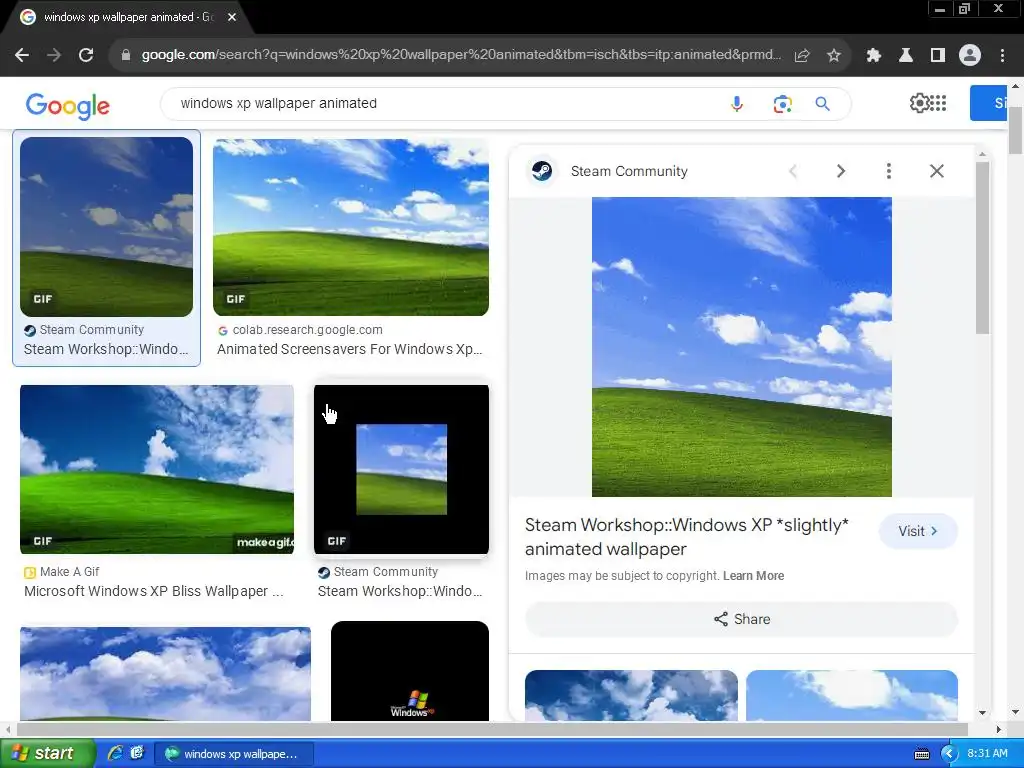The height and width of the screenshot is (768, 1024).
Task: Click the Animated Screensavers For Windows Xp caption
Action: click(349, 349)
